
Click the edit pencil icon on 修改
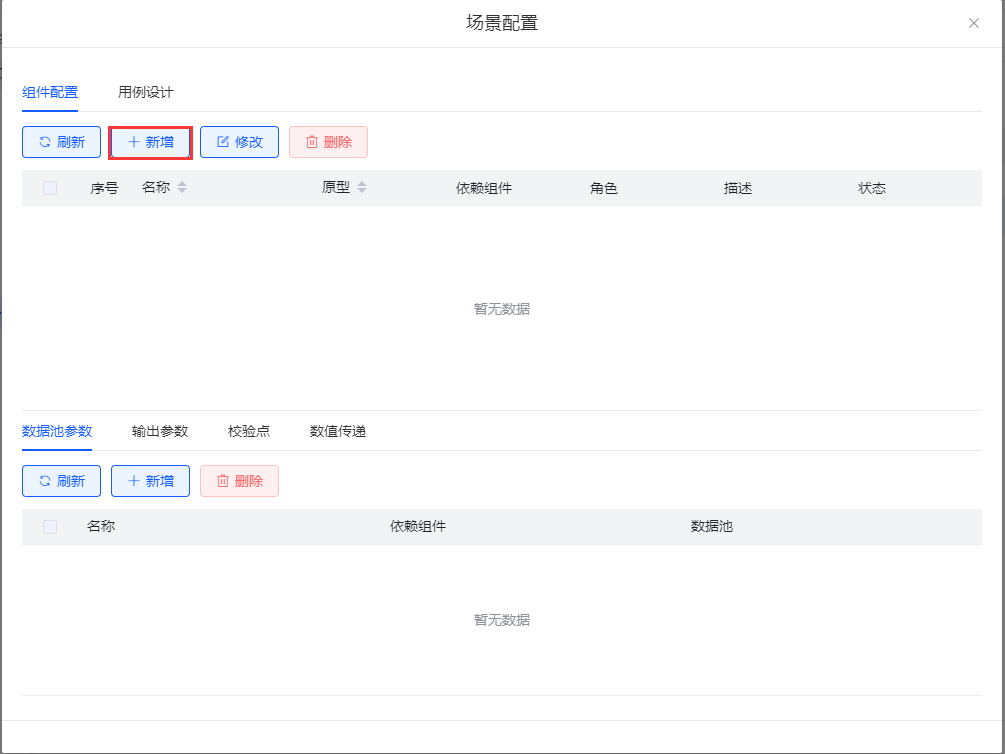(x=222, y=142)
